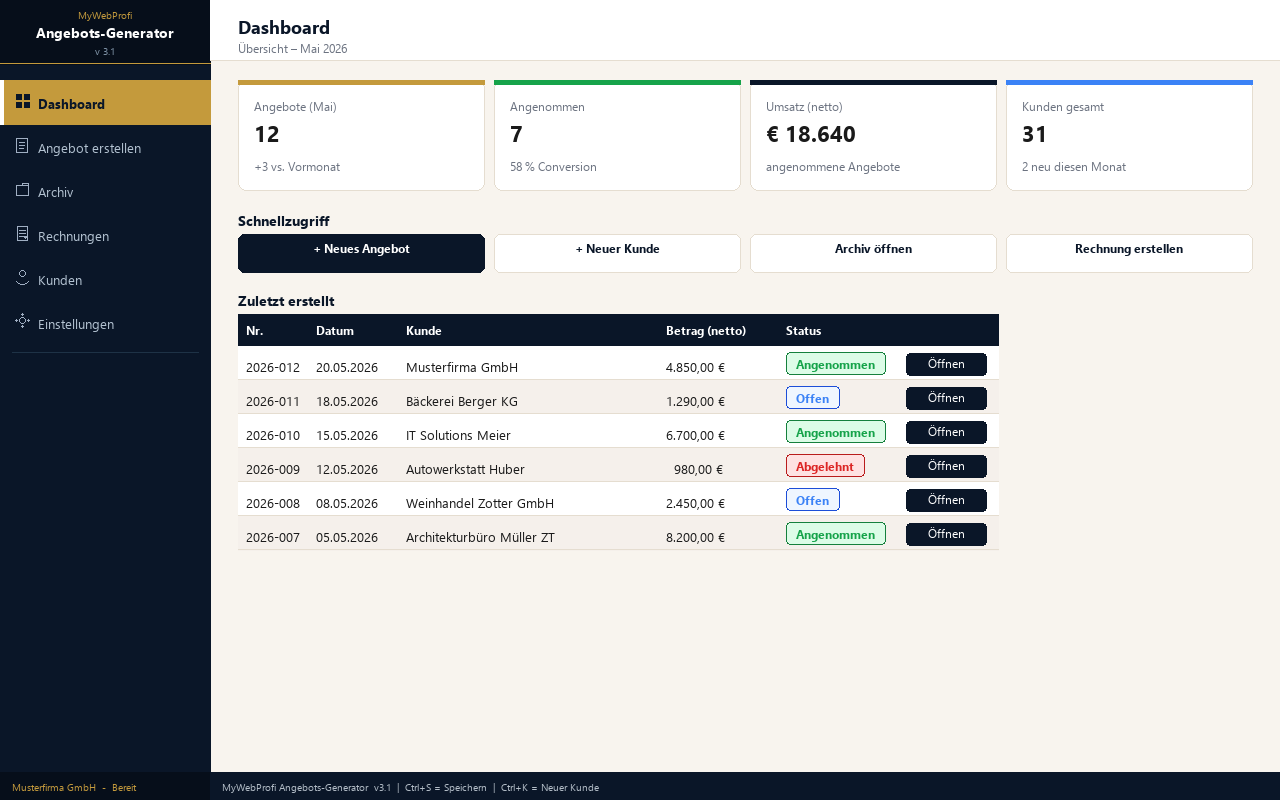Click the date 18.05.2026
The image size is (1280, 800).
pyautogui.click(x=347, y=401)
